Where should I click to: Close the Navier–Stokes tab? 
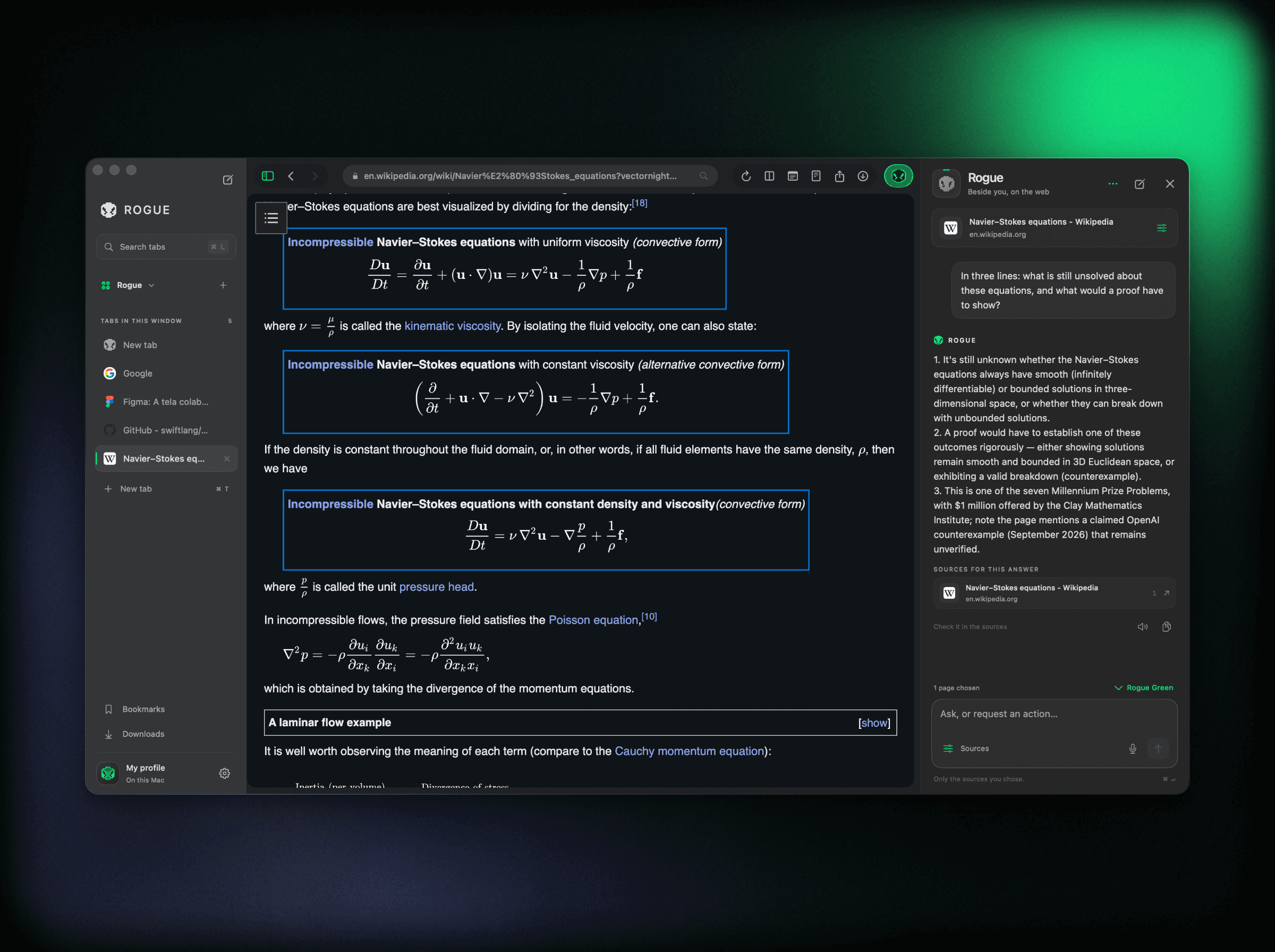tap(227, 458)
